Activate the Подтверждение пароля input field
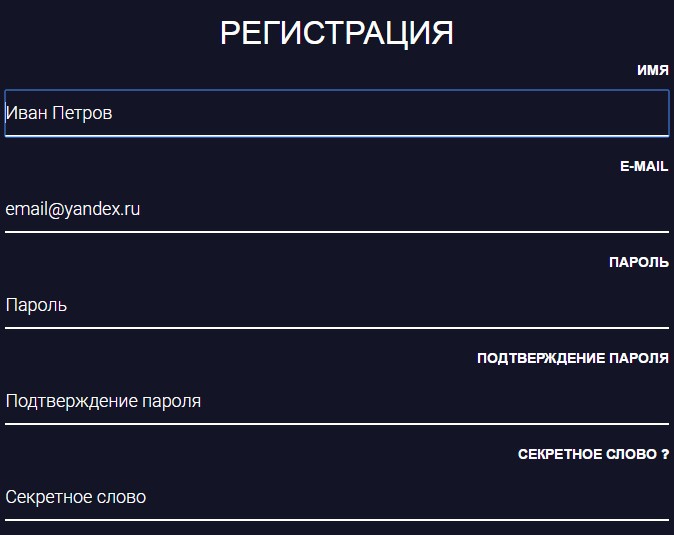The image size is (674, 535). 337,401
